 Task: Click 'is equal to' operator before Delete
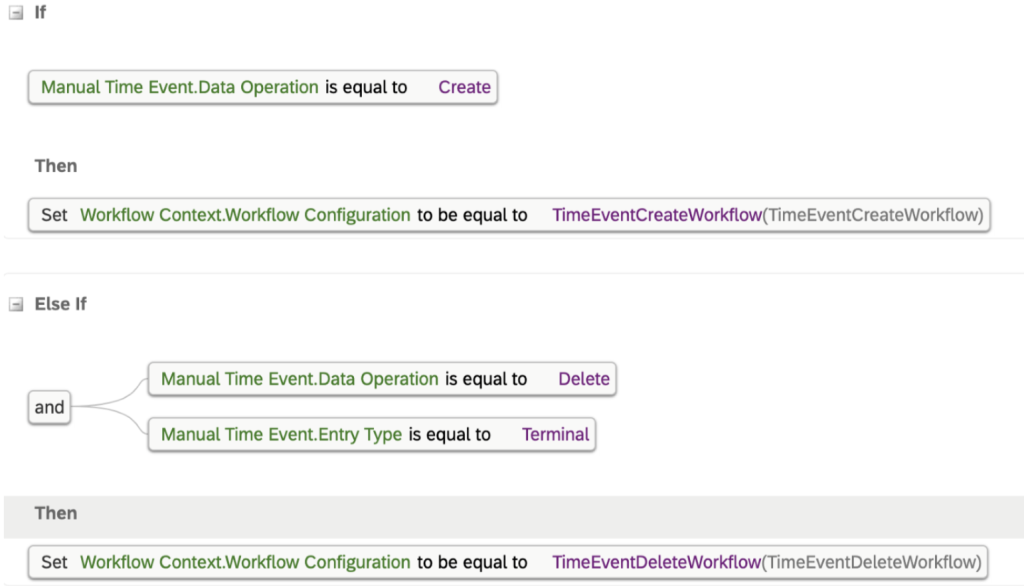[x=487, y=379]
